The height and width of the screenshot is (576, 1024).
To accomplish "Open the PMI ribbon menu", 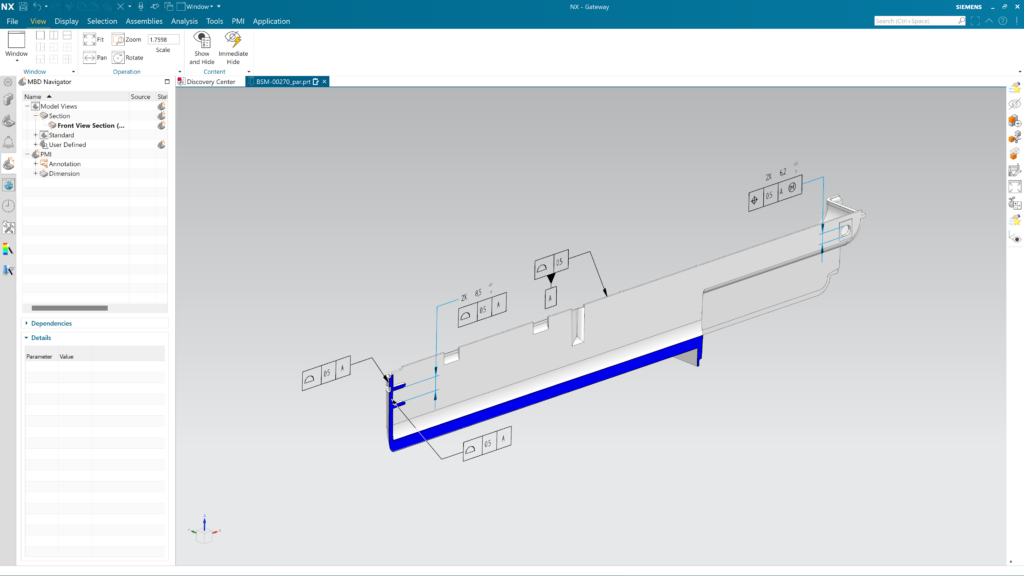I will click(236, 20).
